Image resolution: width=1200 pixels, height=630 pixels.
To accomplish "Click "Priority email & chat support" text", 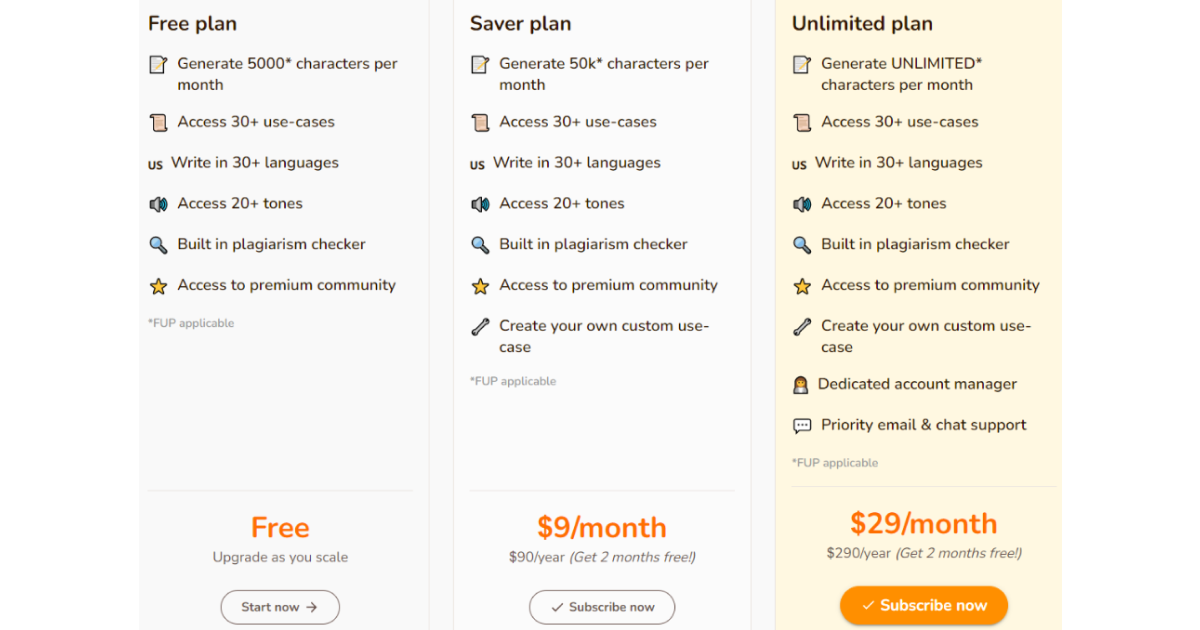I will coord(923,425).
